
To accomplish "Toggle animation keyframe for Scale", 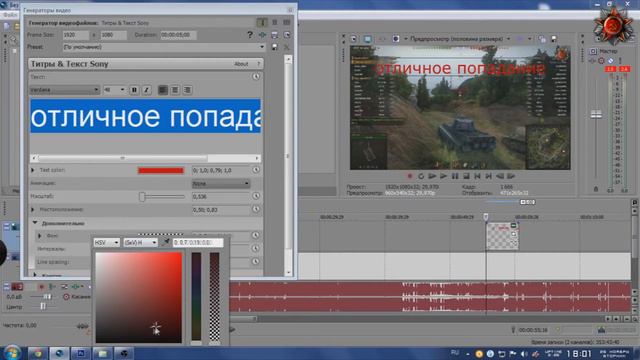I will coord(256,196).
